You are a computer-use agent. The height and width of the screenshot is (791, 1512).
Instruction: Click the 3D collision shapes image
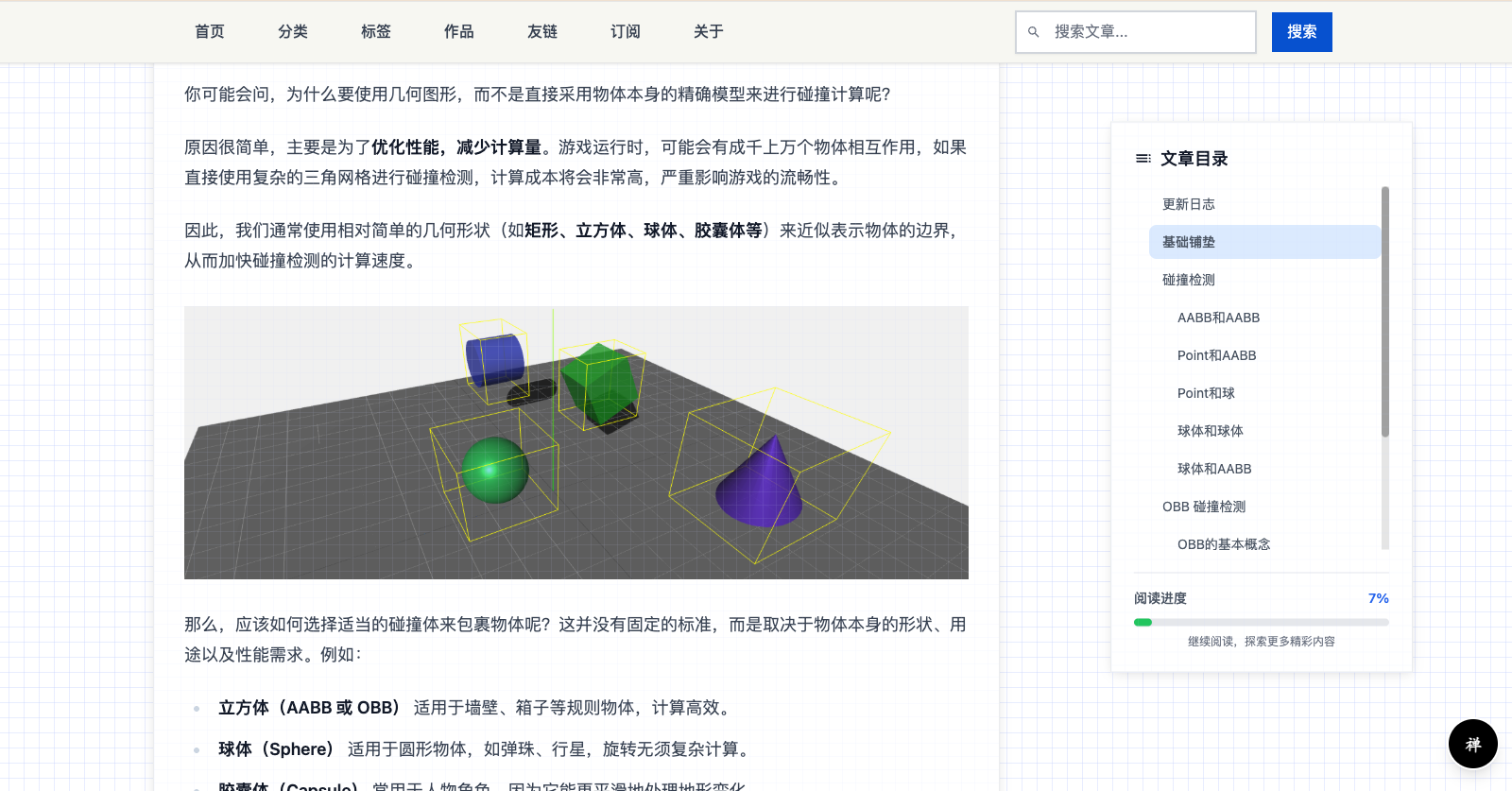pos(576,442)
